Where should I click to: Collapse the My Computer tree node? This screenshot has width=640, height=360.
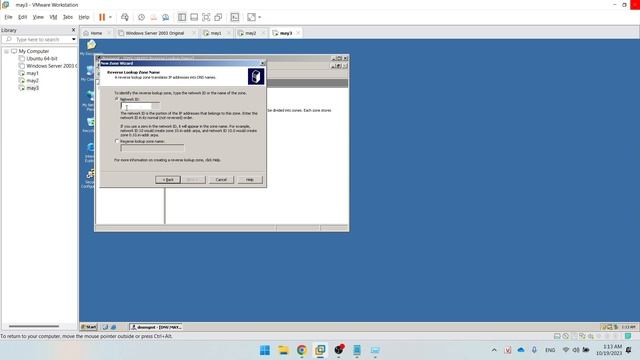(x=7, y=51)
